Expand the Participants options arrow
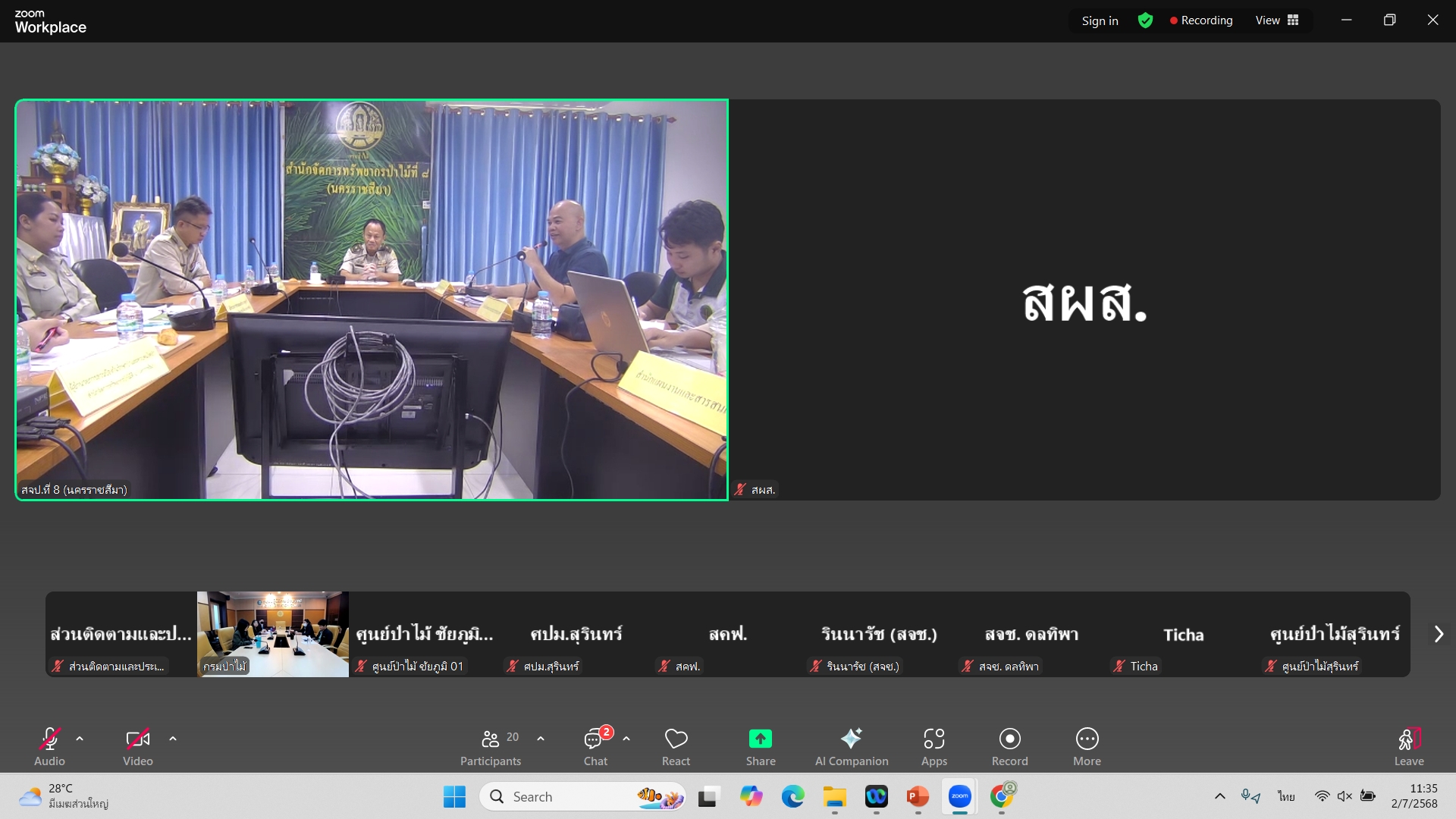Image resolution: width=1456 pixels, height=819 pixels. coord(541,738)
